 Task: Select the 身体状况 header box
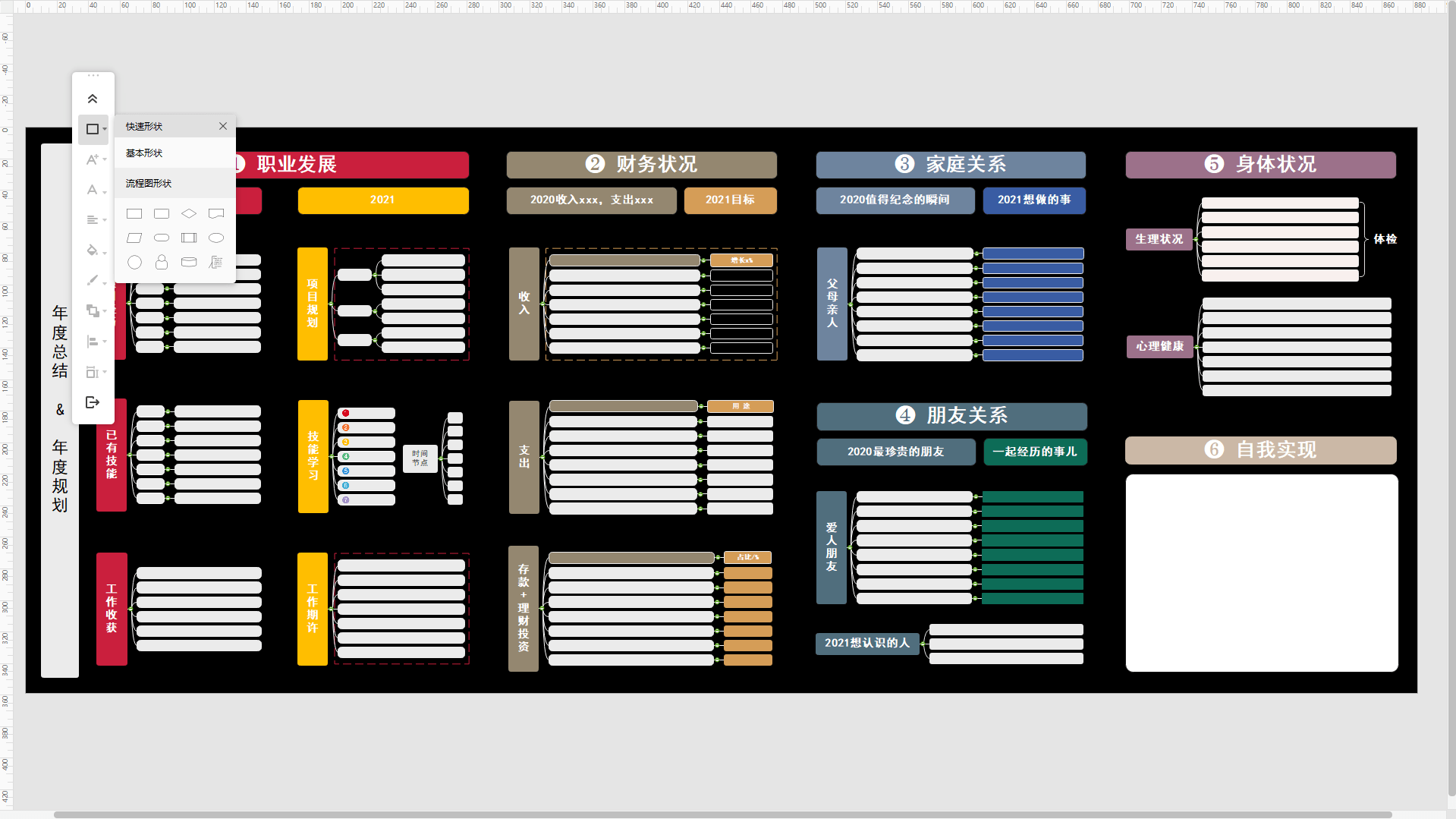[x=1261, y=165]
